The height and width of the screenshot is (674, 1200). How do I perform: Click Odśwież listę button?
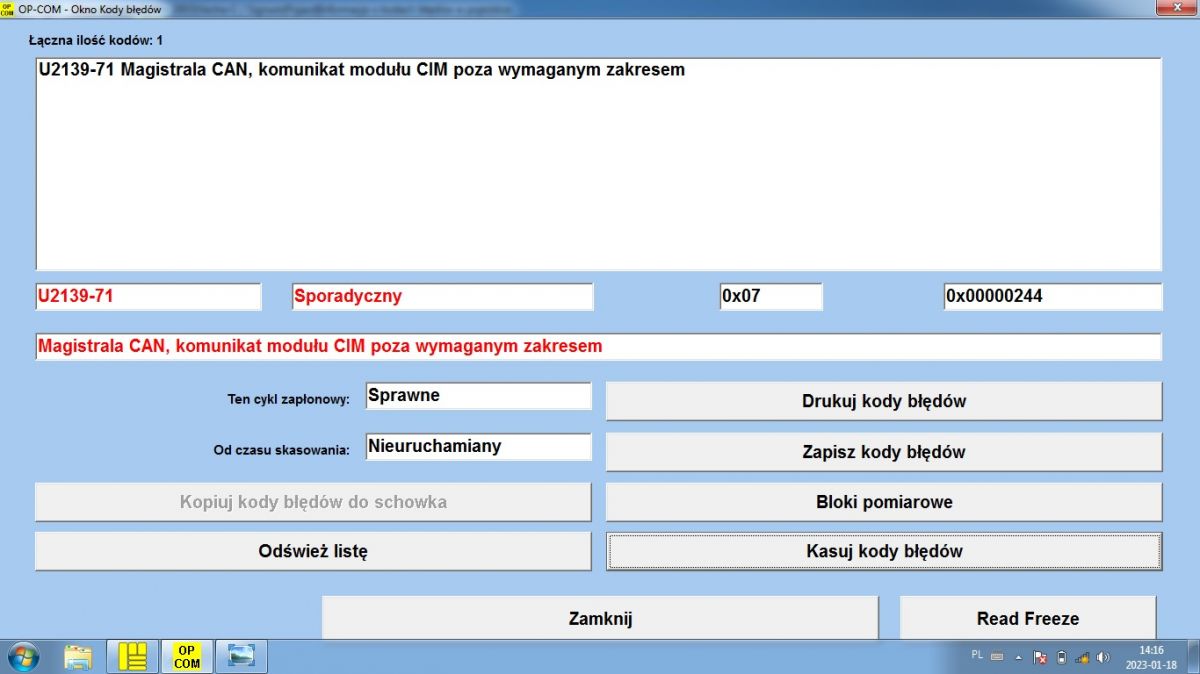[313, 551]
